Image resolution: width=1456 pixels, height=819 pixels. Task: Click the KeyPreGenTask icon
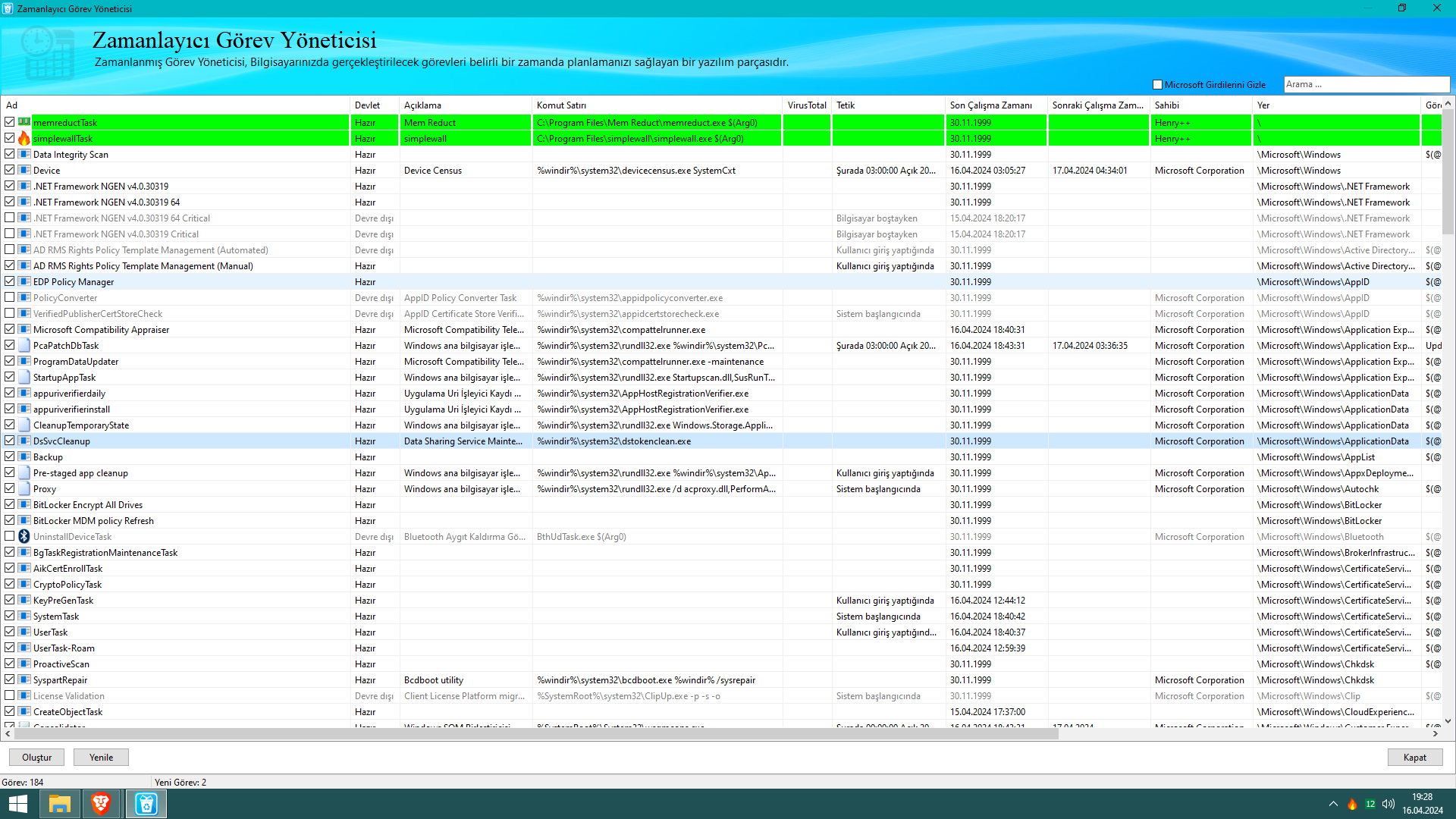(24, 600)
